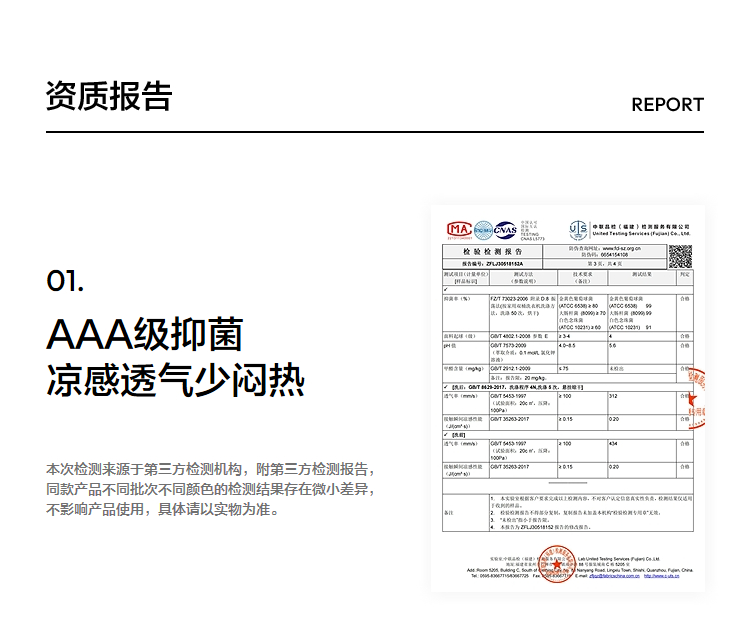This screenshot has height=627, width=750.
Task: Click the GB/T 7573-2009 method cell
Action: (523, 352)
